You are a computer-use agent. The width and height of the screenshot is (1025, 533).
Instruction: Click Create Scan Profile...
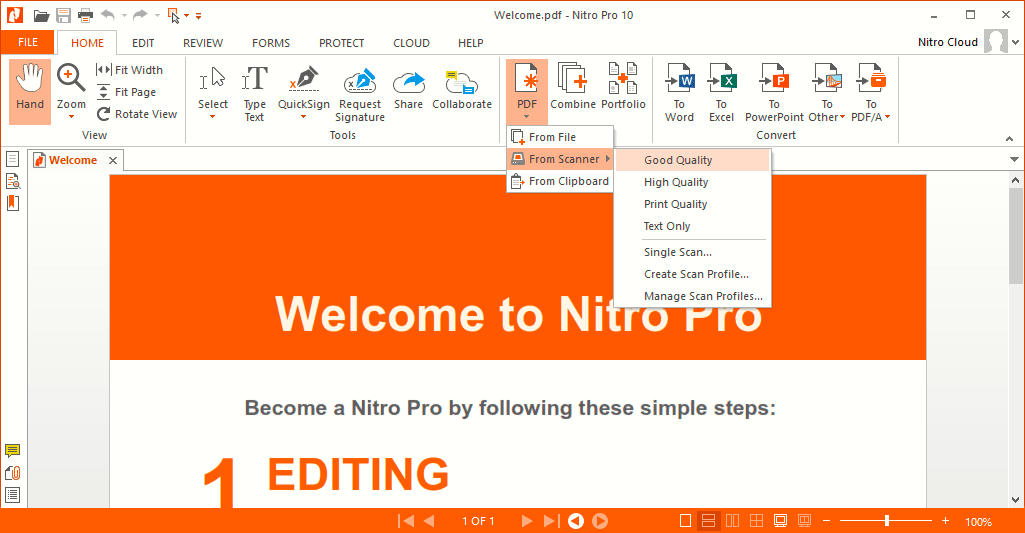[x=693, y=274]
